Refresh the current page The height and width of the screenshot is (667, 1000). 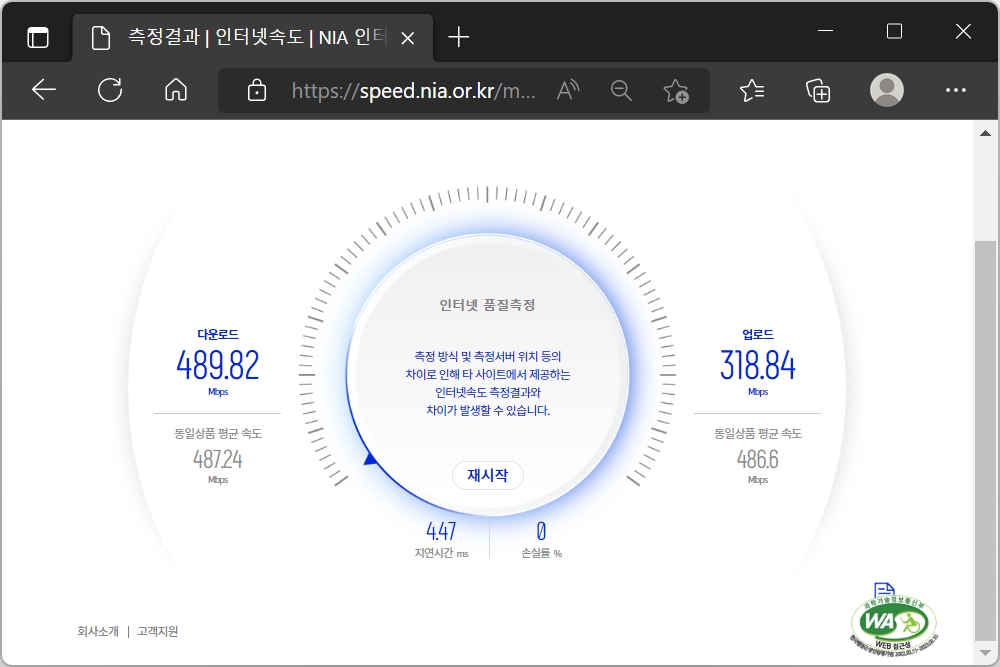click(110, 90)
